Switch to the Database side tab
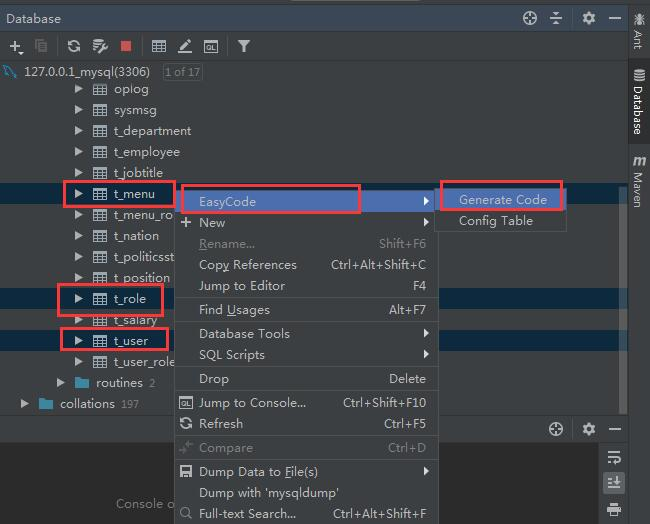This screenshot has height=524, width=650. tap(639, 102)
